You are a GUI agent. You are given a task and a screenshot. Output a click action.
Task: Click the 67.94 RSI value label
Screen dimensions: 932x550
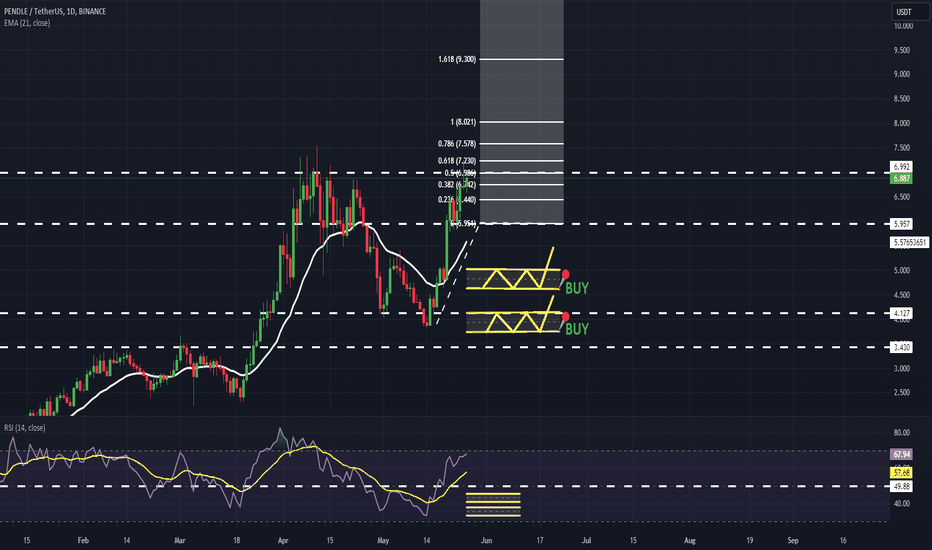point(901,454)
